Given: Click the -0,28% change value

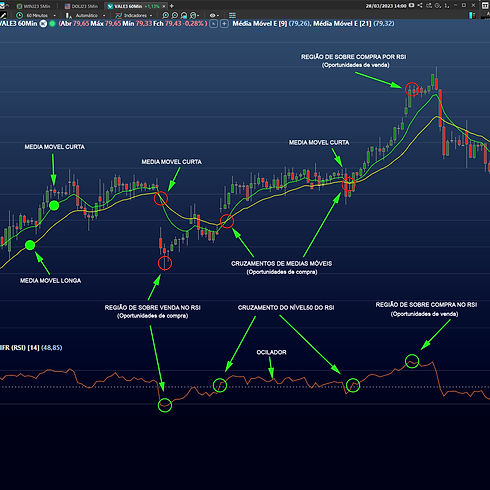Looking at the screenshot, I should pos(192,23).
